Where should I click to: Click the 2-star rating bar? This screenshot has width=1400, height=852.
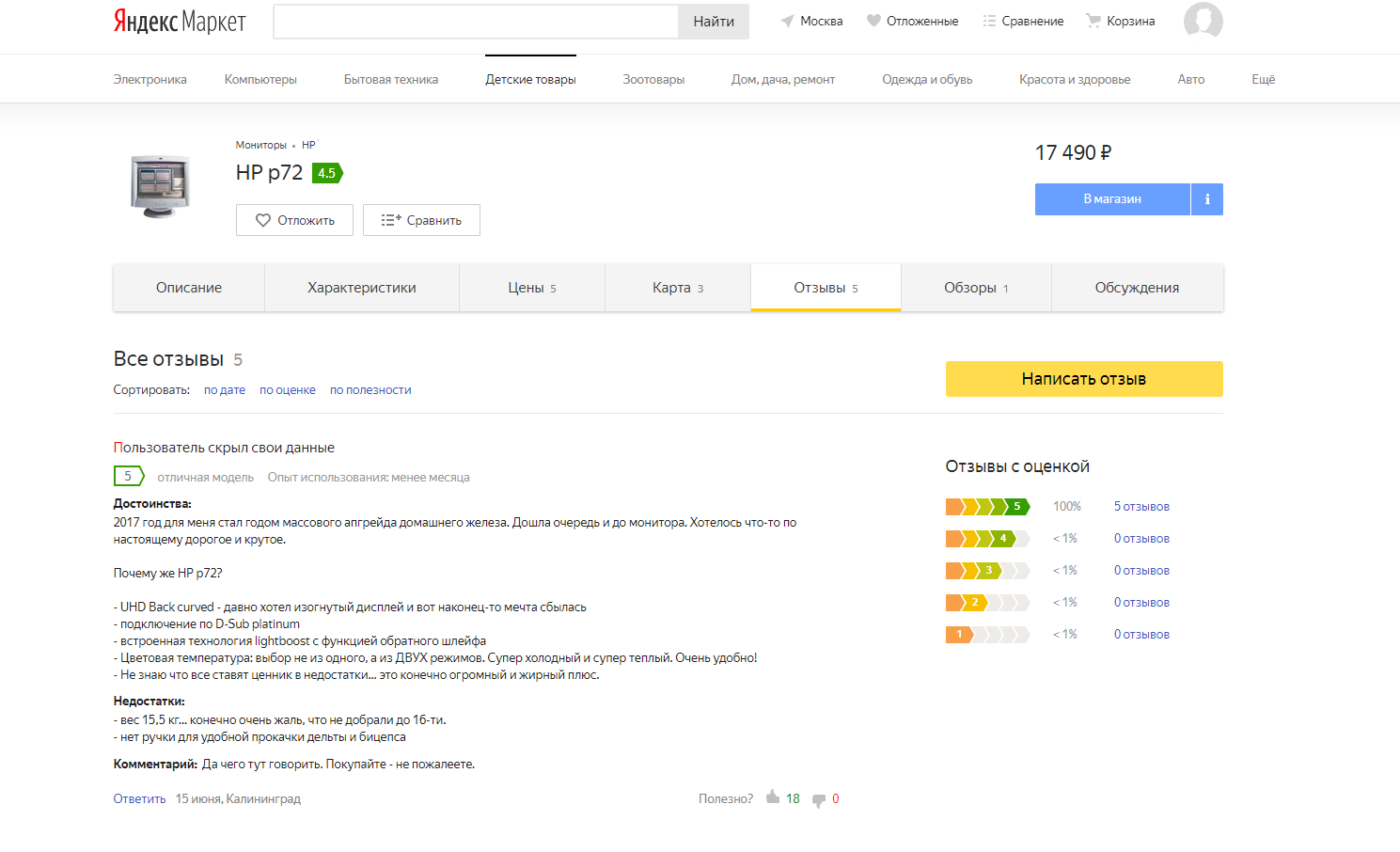tap(988, 603)
